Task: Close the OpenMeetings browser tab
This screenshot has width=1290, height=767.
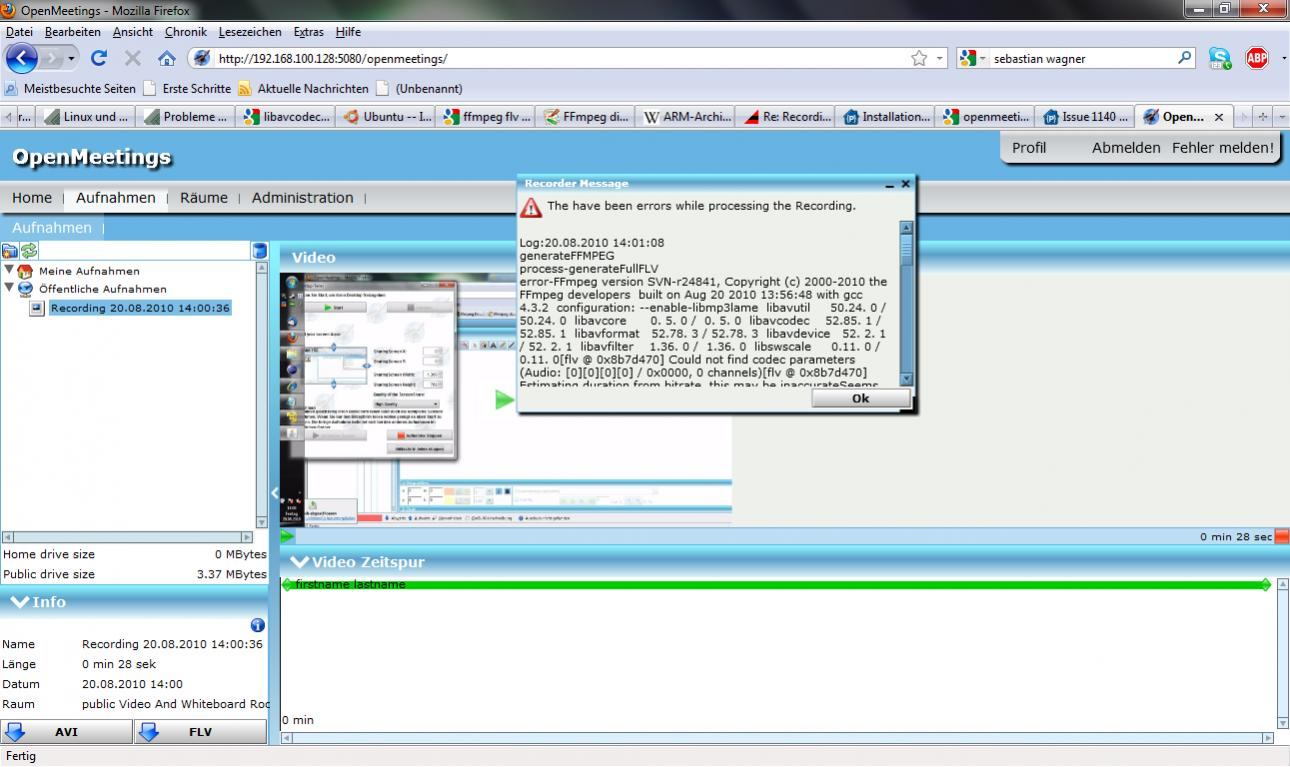Action: pos(1218,117)
